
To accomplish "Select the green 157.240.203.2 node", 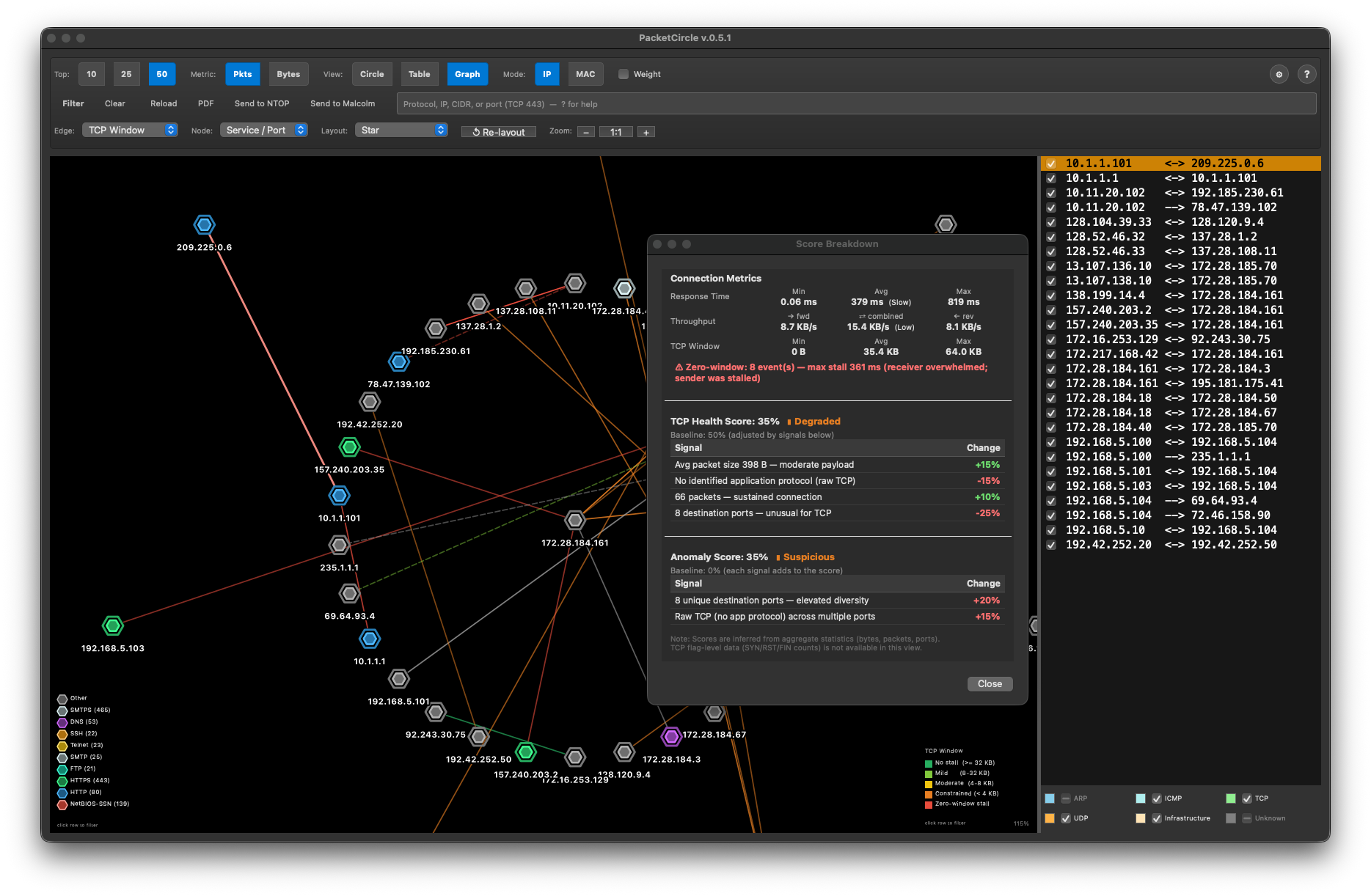I will [x=526, y=752].
